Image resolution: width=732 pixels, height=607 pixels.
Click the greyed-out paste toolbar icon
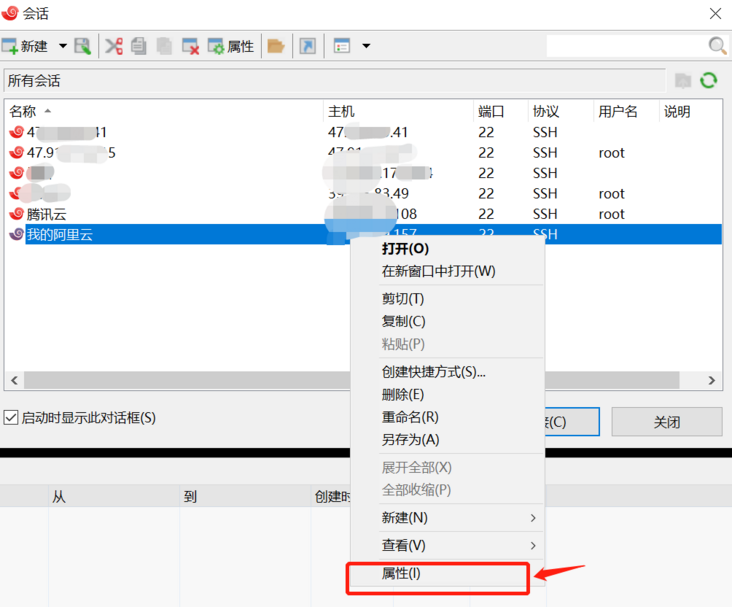tap(164, 46)
